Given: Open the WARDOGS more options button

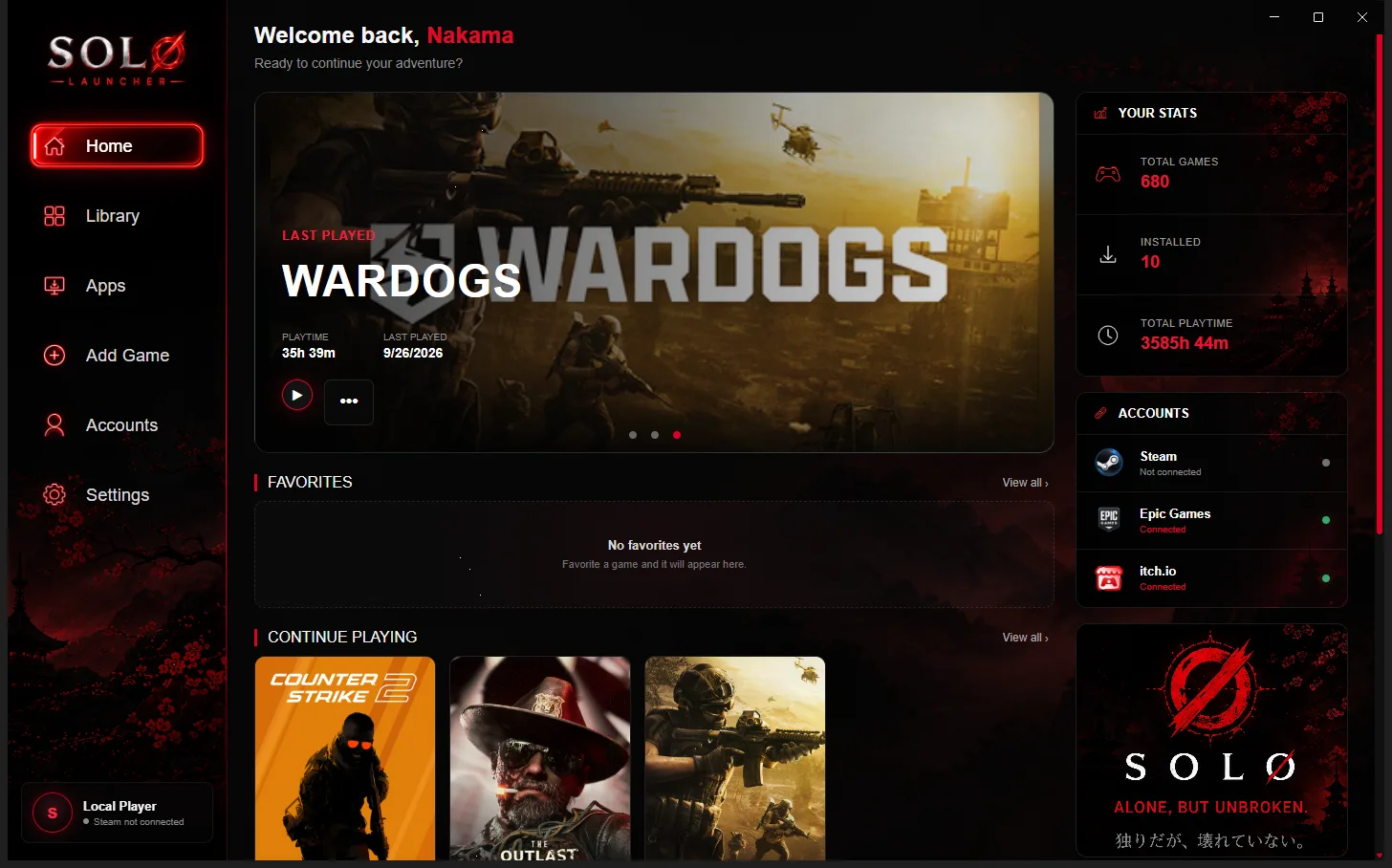Looking at the screenshot, I should (349, 401).
